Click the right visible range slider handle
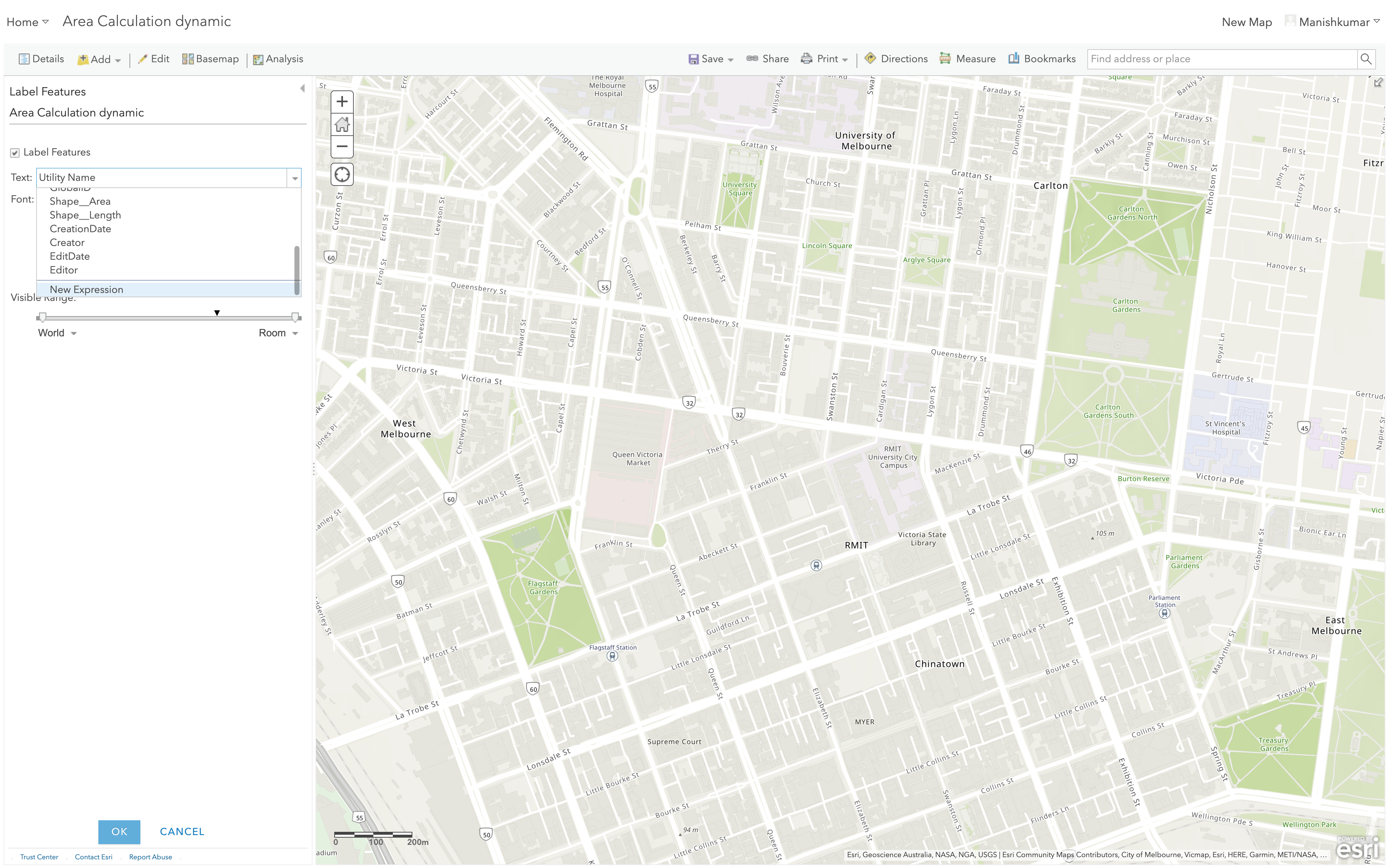The width and height of the screenshot is (1389, 868). click(x=295, y=317)
